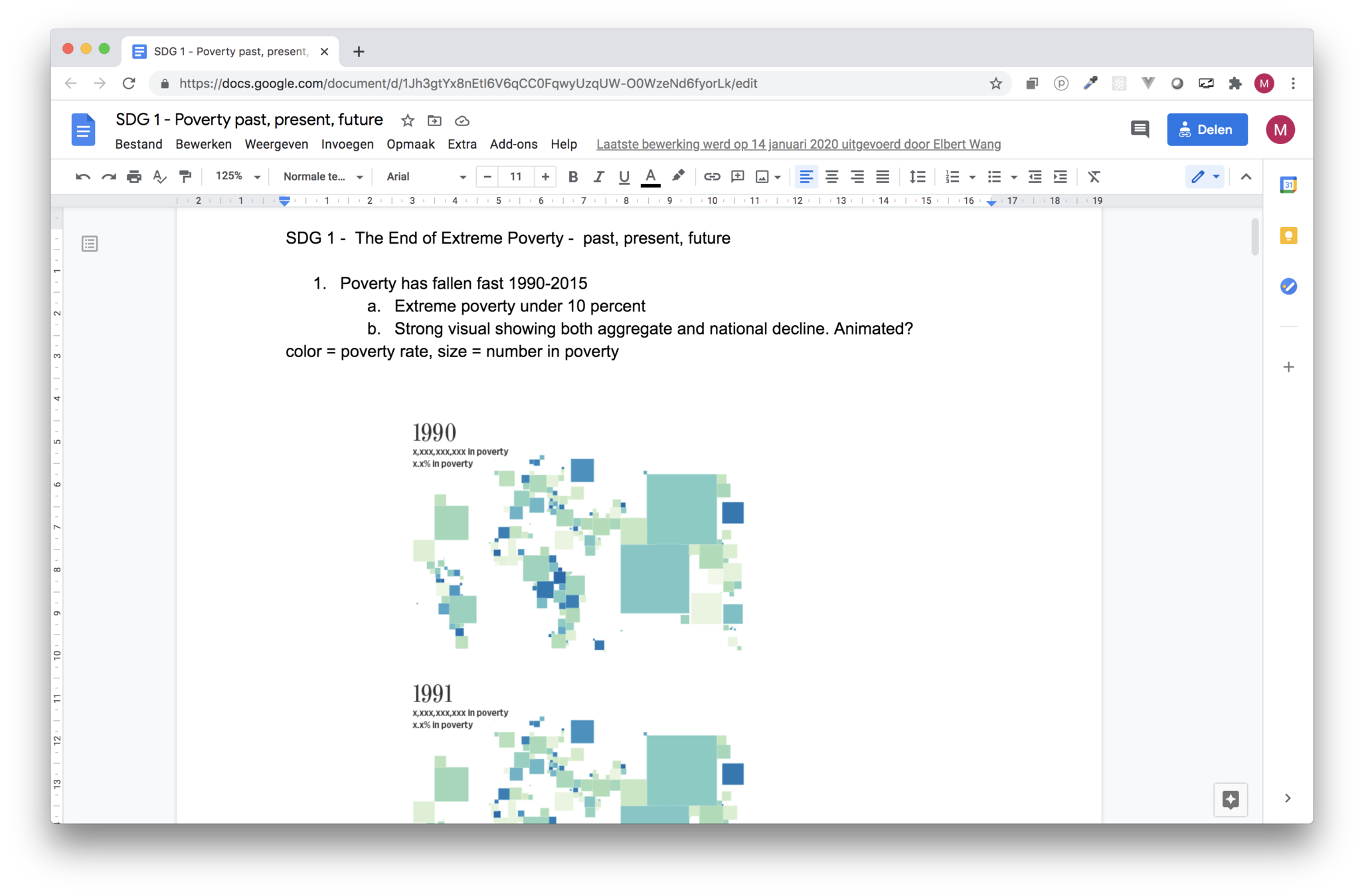Open document outline panel icon
This screenshot has width=1364, height=896.
[x=90, y=244]
